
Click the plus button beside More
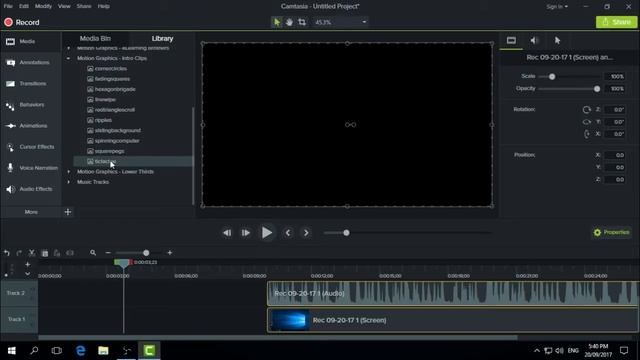pos(68,212)
